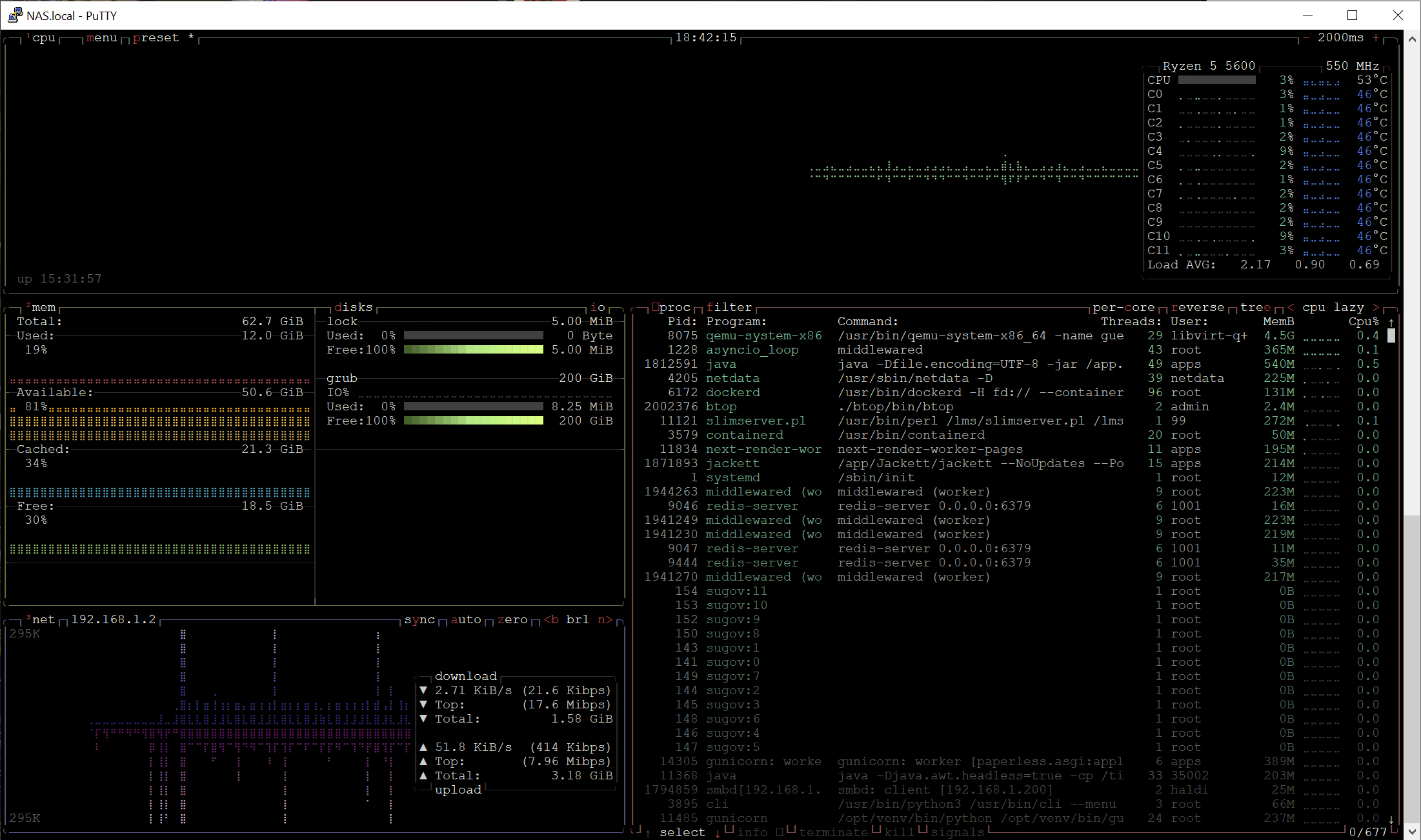Toggle reverse sorting of processes
1421x840 pixels.
(1197, 307)
